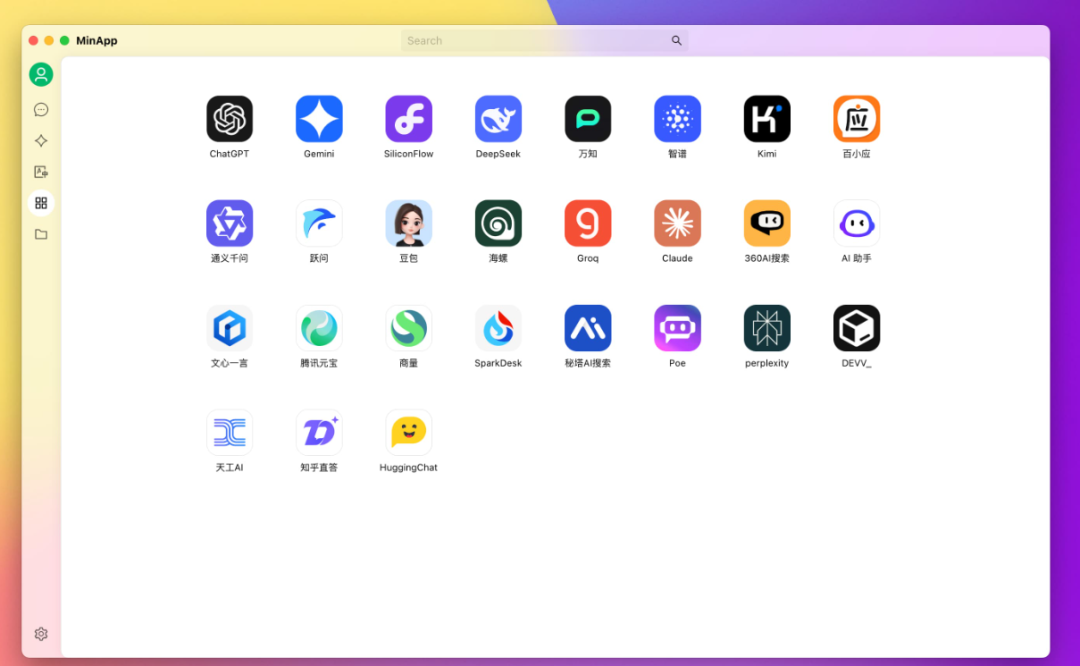Switch to the chat assistant sidebar tab
The image size is (1080, 666).
pos(41,110)
